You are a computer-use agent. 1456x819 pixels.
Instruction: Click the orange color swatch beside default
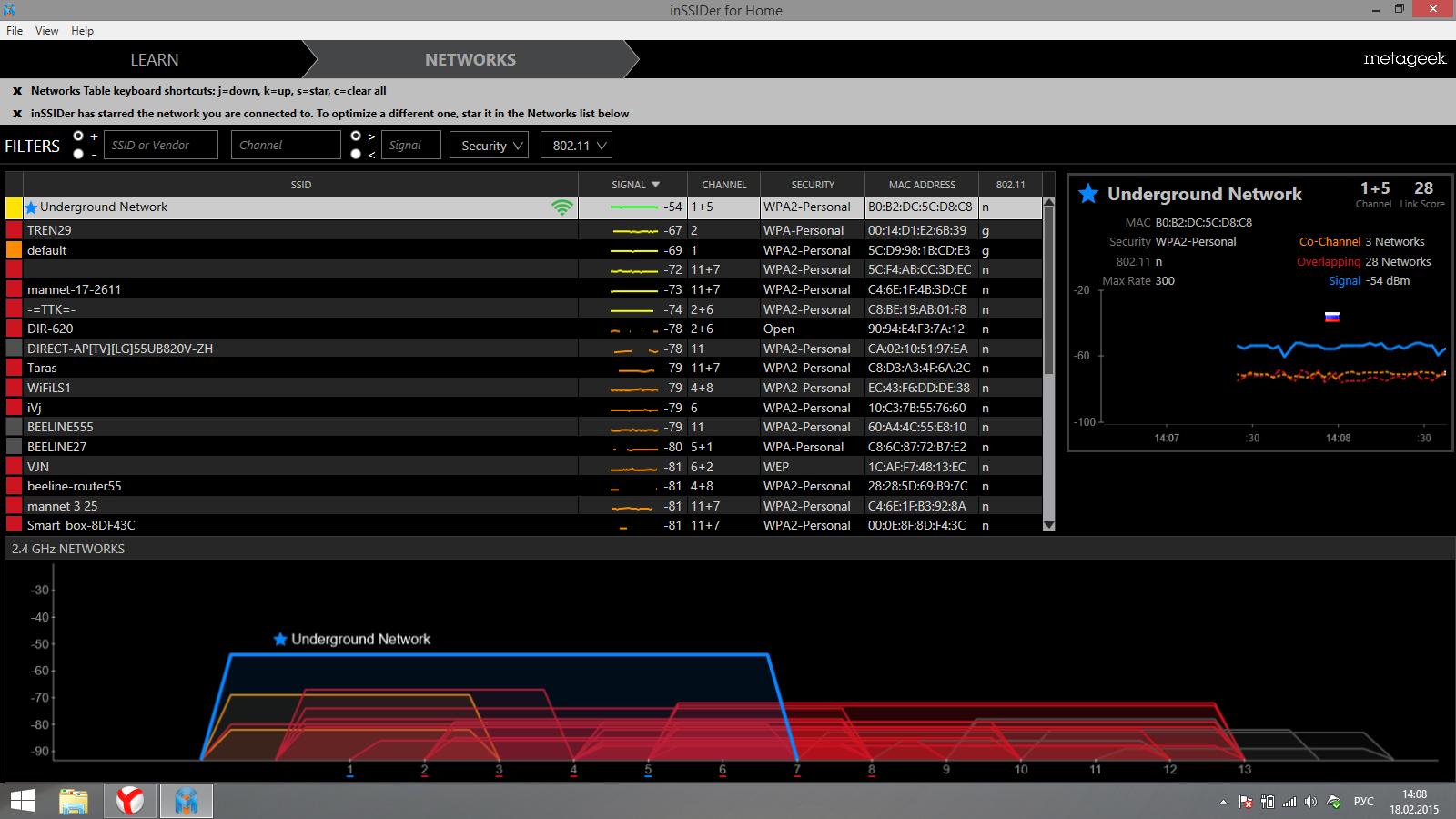coord(14,250)
